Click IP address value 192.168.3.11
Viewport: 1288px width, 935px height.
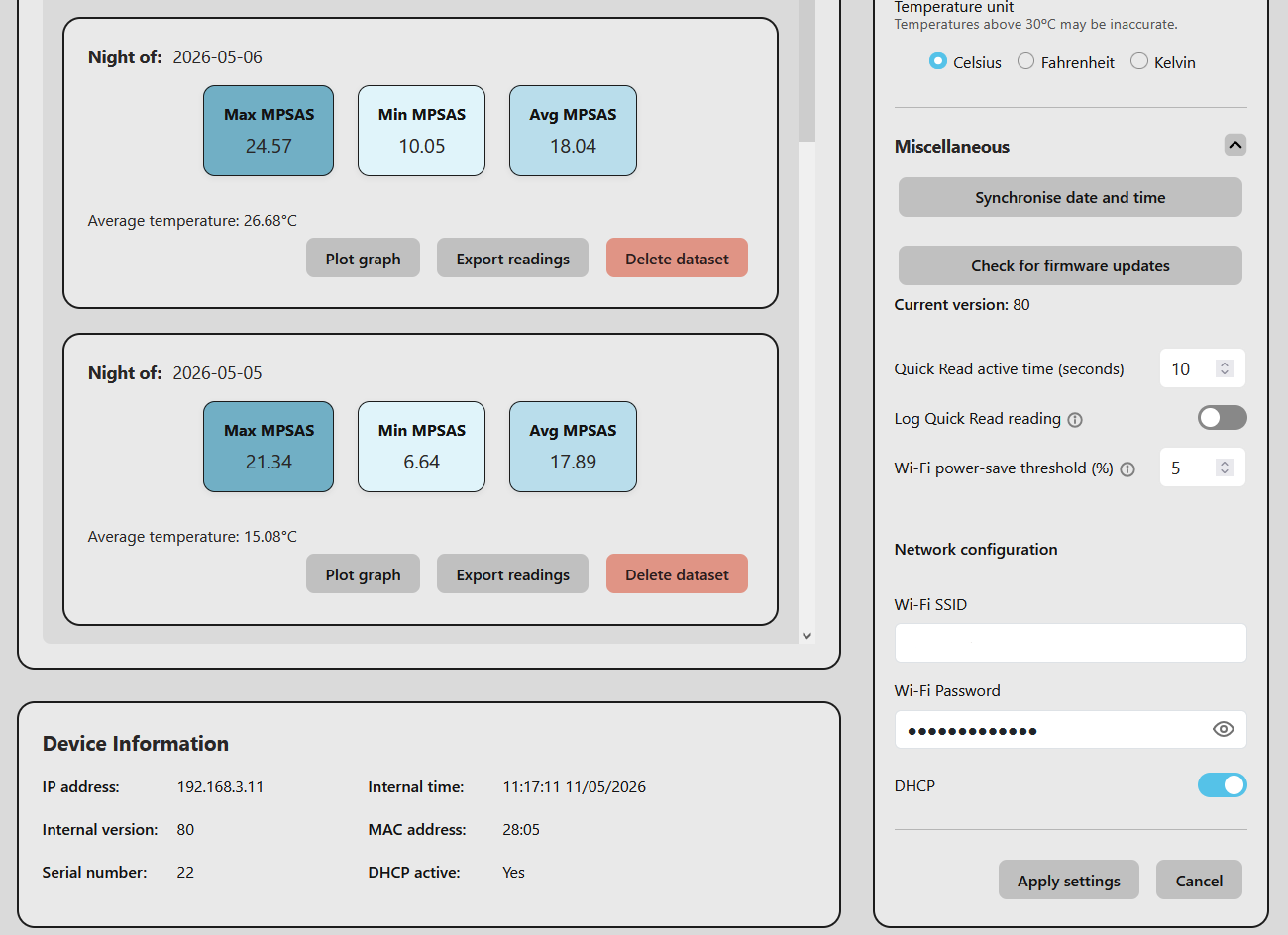pyautogui.click(x=220, y=787)
